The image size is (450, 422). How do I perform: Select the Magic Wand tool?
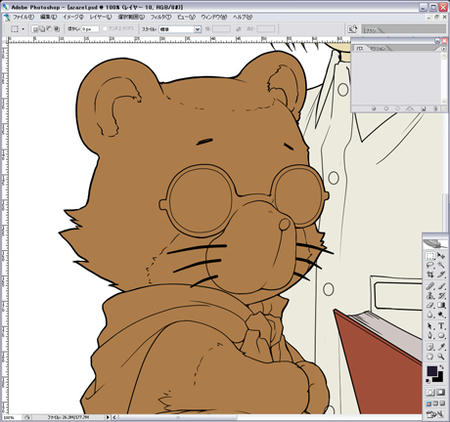point(441,265)
